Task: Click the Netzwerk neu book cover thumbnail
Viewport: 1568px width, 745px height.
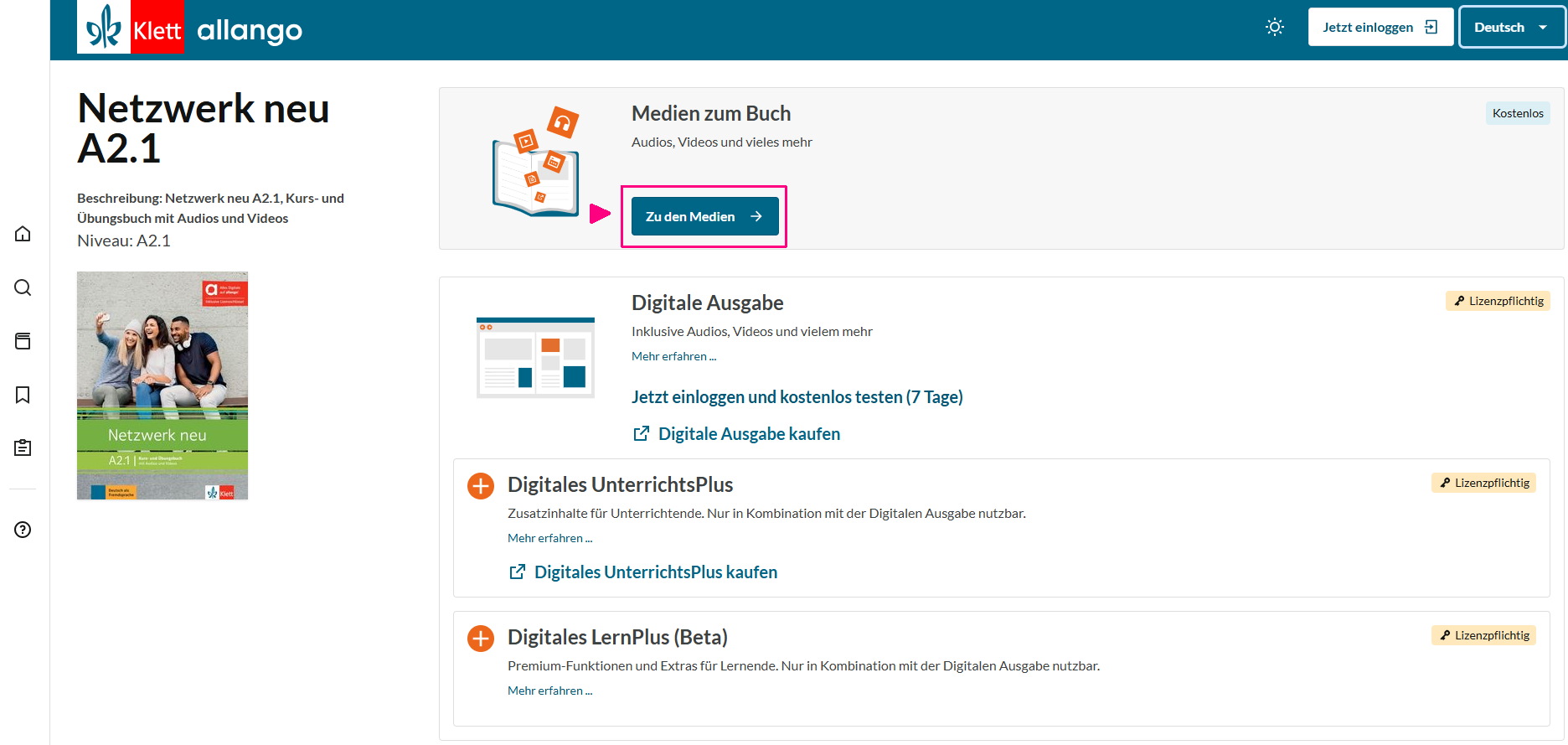Action: click(162, 385)
